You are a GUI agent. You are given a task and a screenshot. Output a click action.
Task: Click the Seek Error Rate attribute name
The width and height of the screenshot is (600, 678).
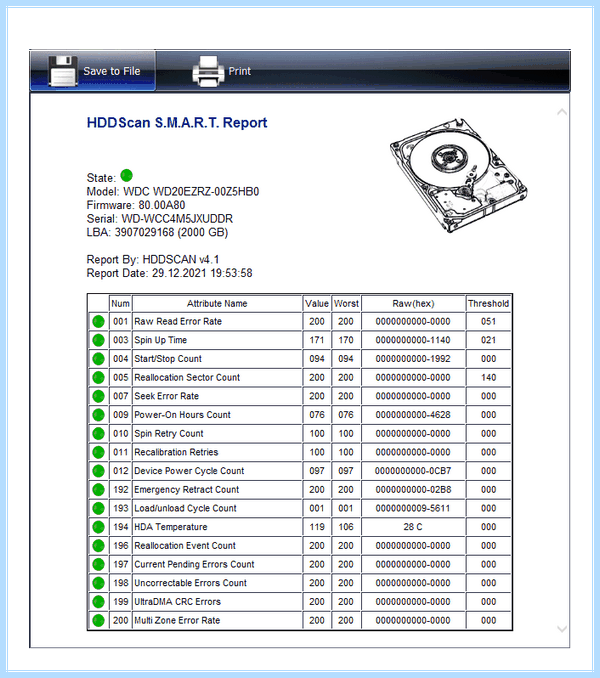[x=166, y=396]
